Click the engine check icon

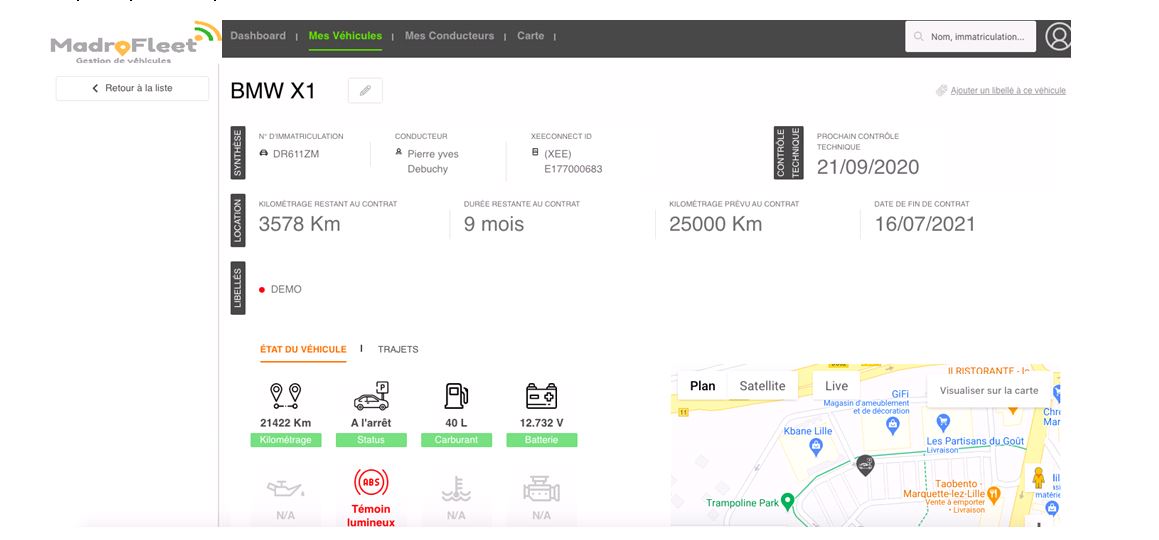(542, 489)
